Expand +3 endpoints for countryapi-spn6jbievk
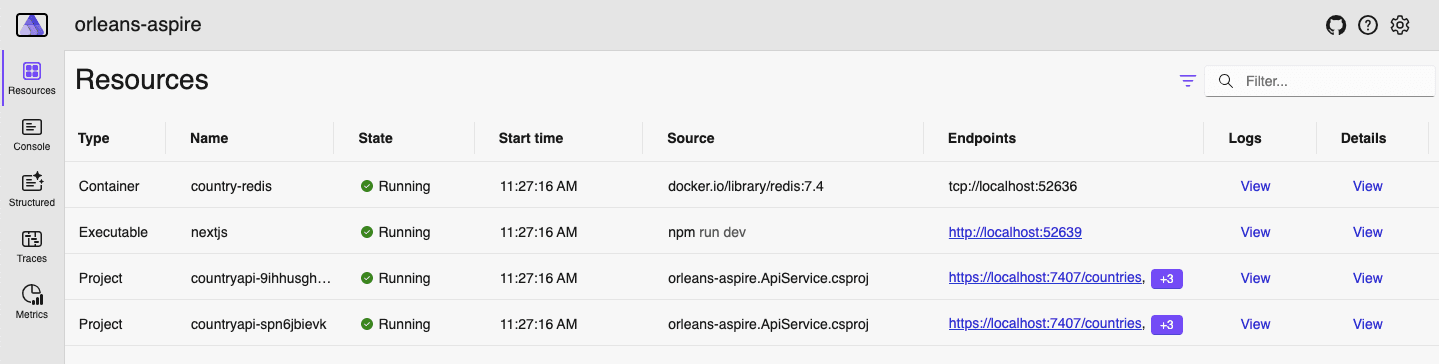 [x=1167, y=325]
